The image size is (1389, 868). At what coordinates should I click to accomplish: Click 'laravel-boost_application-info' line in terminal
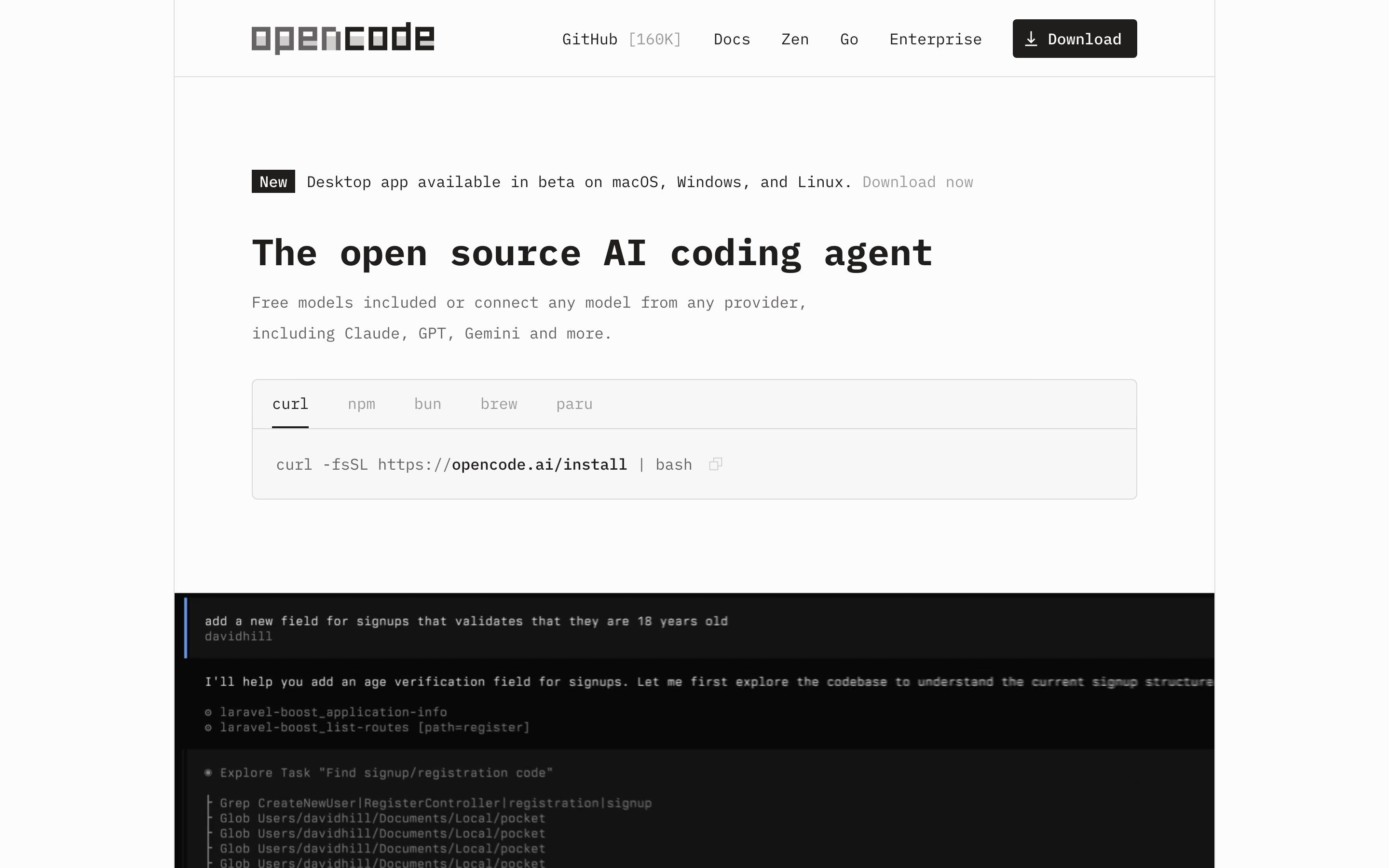(326, 712)
